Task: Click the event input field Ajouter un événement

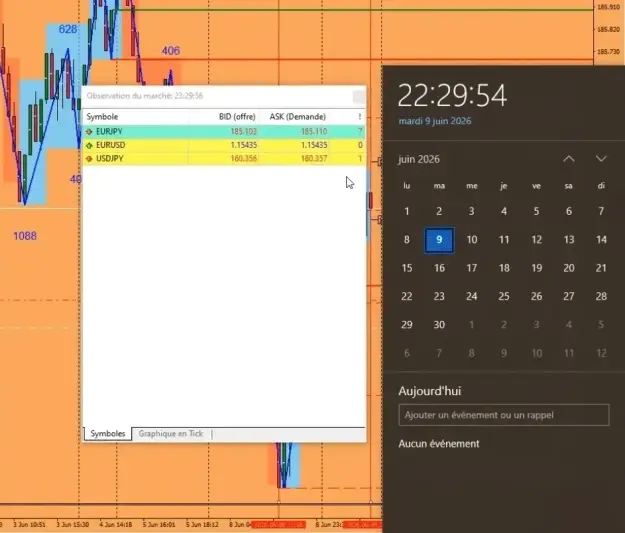Action: pyautogui.click(x=504, y=415)
